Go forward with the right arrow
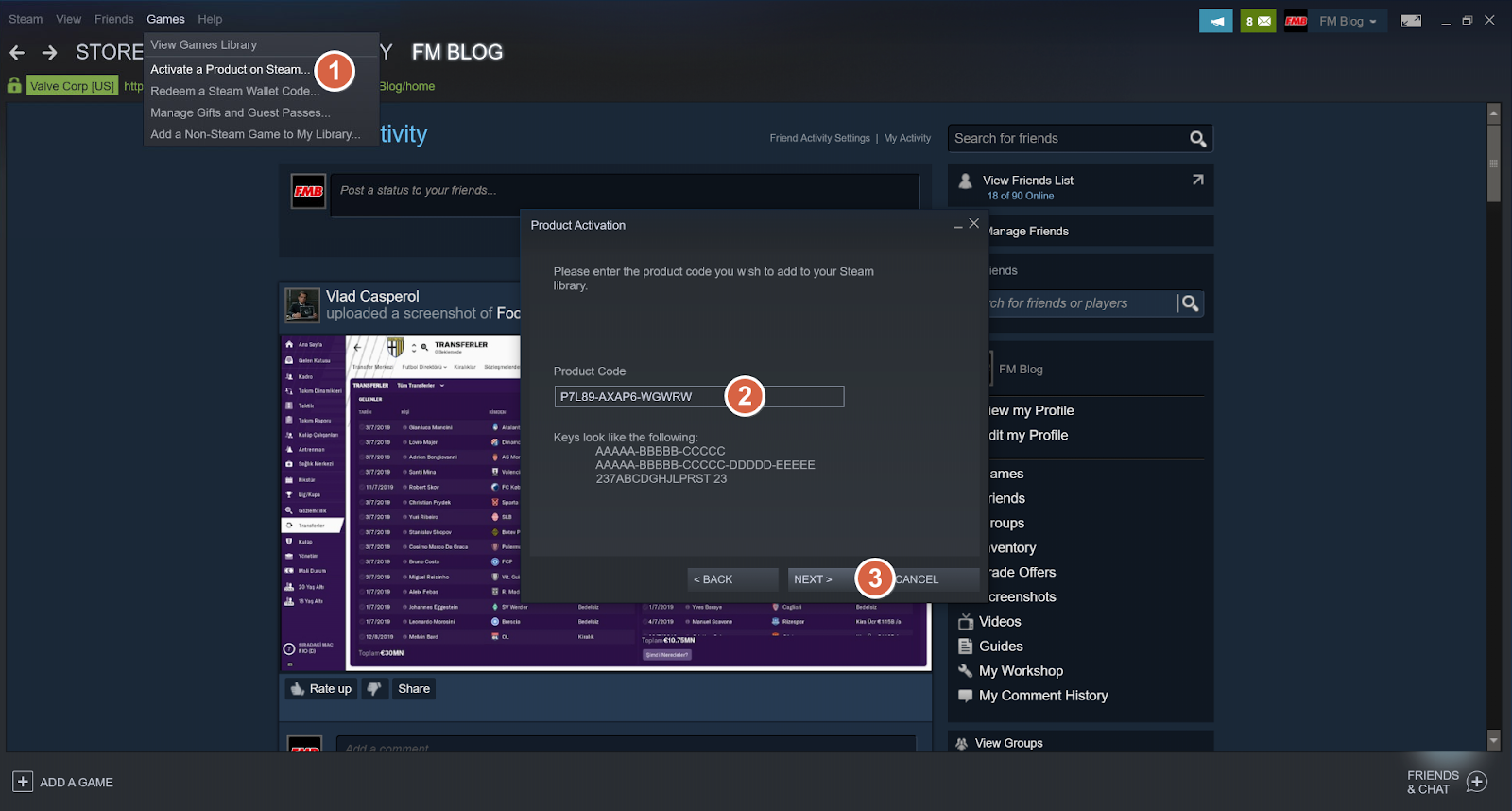 click(x=50, y=53)
